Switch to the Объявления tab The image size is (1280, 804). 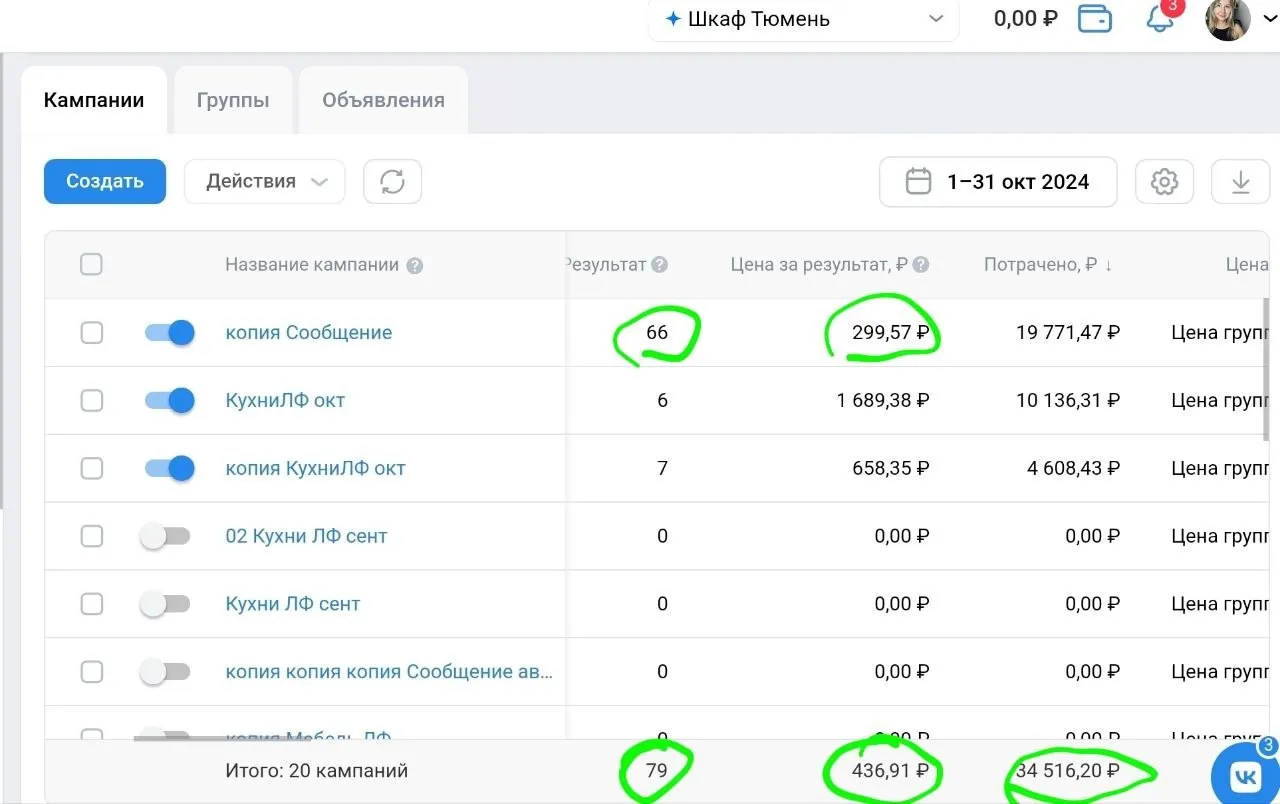click(x=383, y=100)
